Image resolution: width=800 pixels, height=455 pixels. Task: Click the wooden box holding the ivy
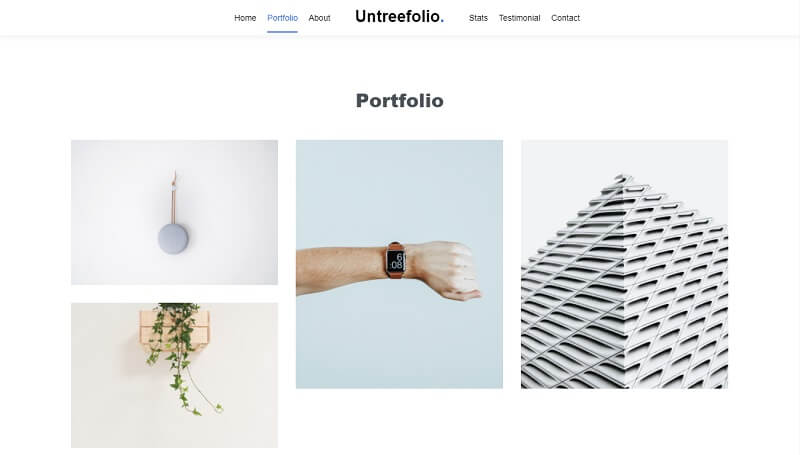[x=174, y=327]
